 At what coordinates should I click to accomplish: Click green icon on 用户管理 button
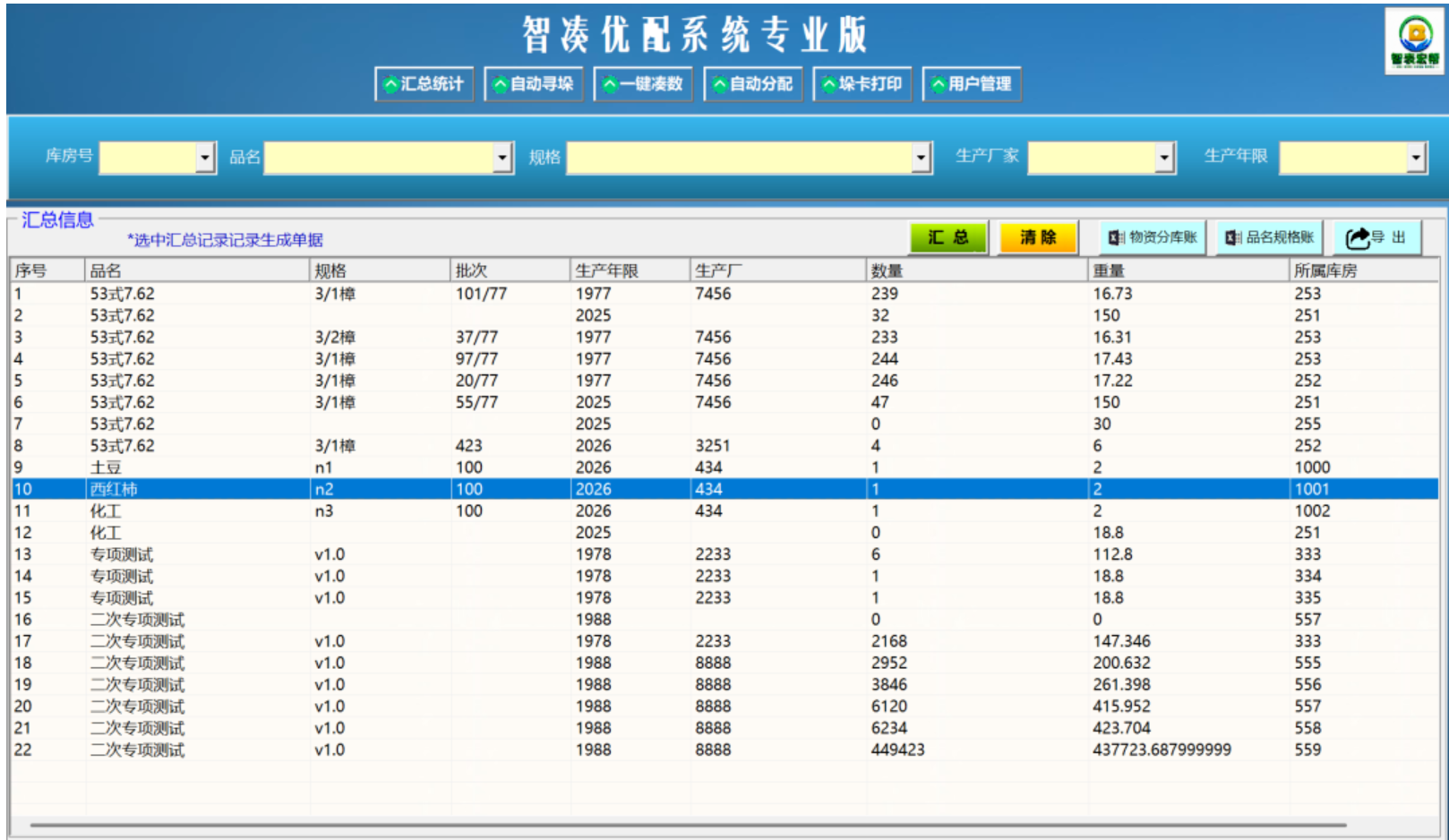[939, 85]
